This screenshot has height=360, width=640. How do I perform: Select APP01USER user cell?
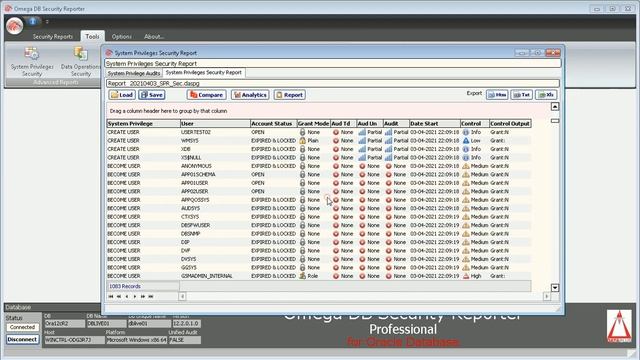(215, 183)
